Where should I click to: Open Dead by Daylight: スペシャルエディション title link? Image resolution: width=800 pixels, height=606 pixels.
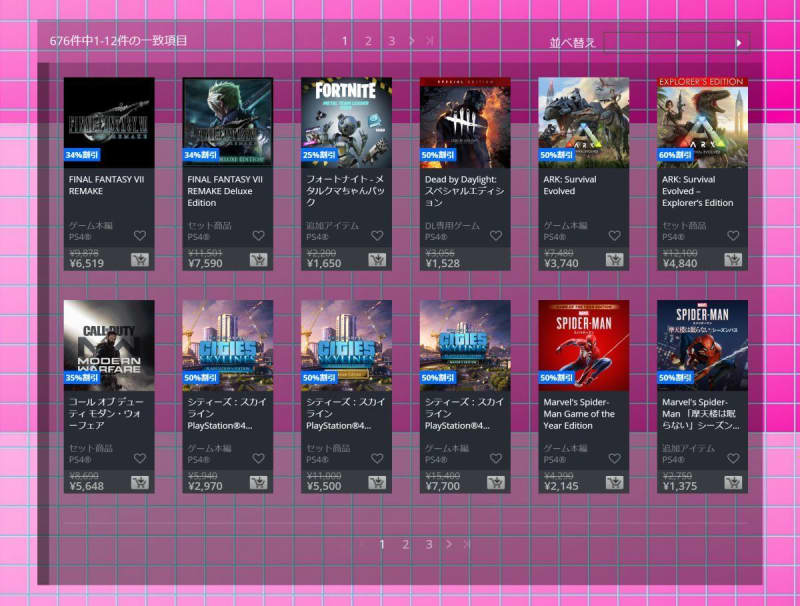coord(464,191)
